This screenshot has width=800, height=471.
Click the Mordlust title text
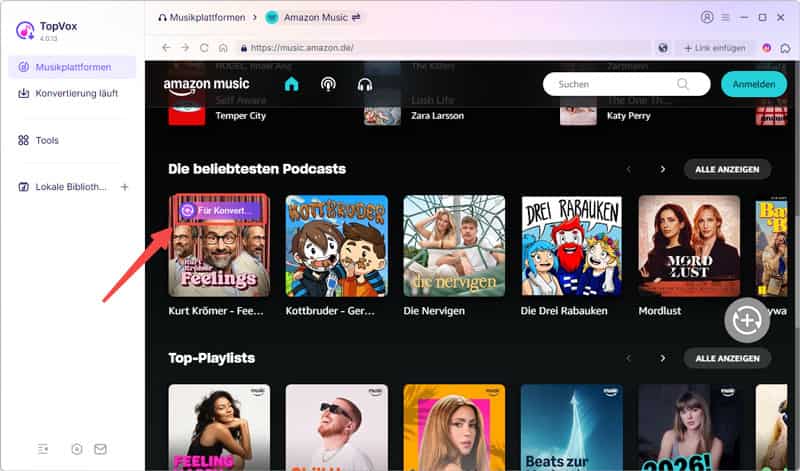point(660,311)
